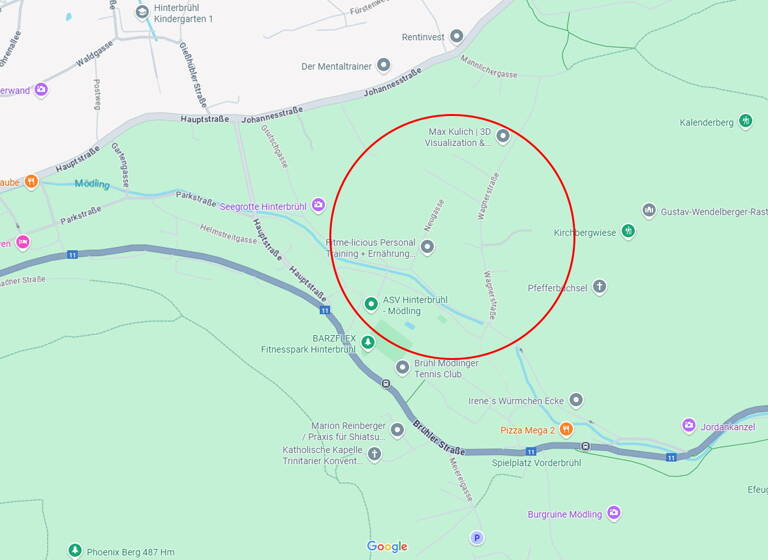768x560 pixels.
Task: Select the Max Kulich 3D Visualization marker
Action: [503, 136]
